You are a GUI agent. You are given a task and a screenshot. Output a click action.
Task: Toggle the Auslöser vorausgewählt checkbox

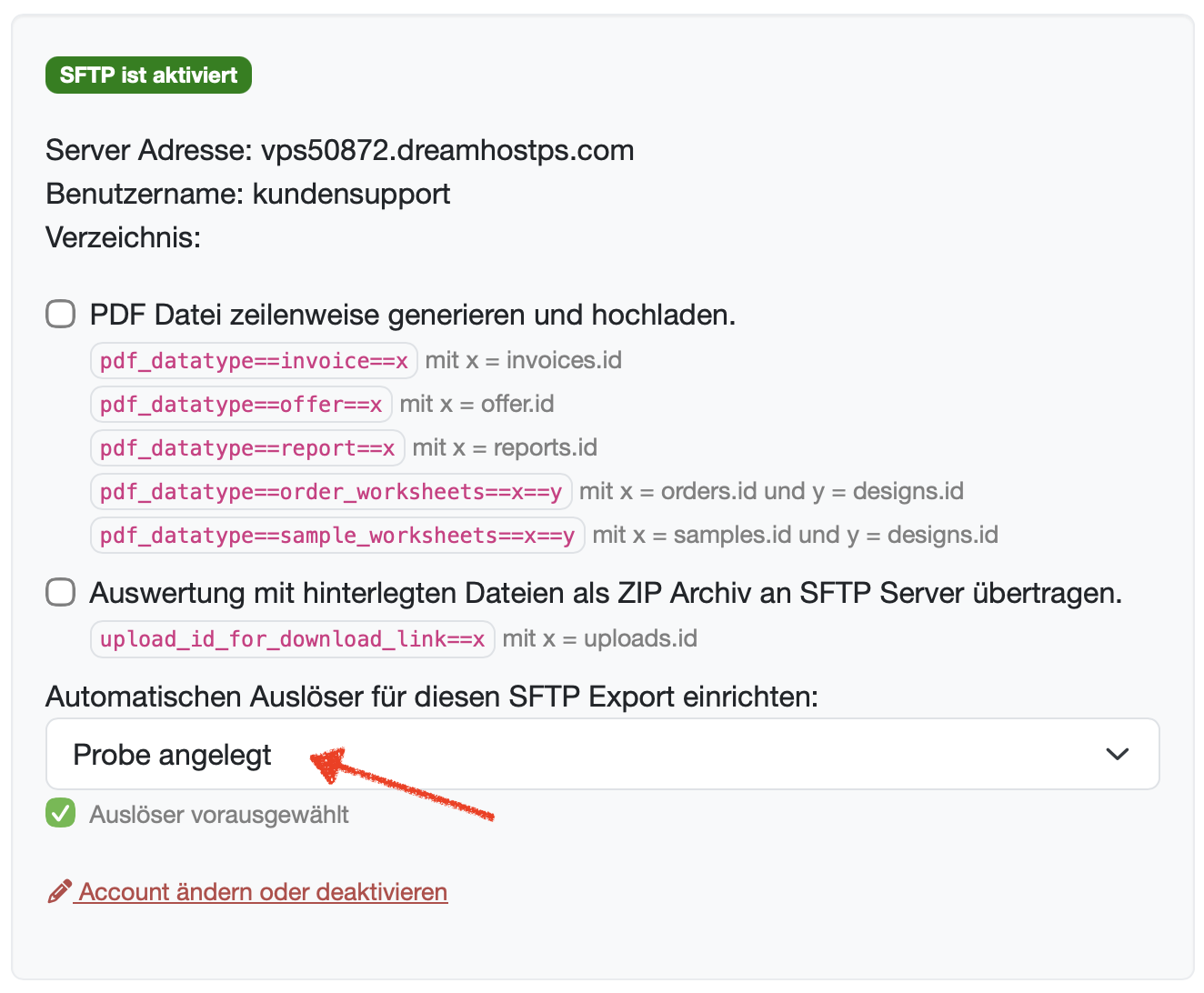[x=61, y=813]
